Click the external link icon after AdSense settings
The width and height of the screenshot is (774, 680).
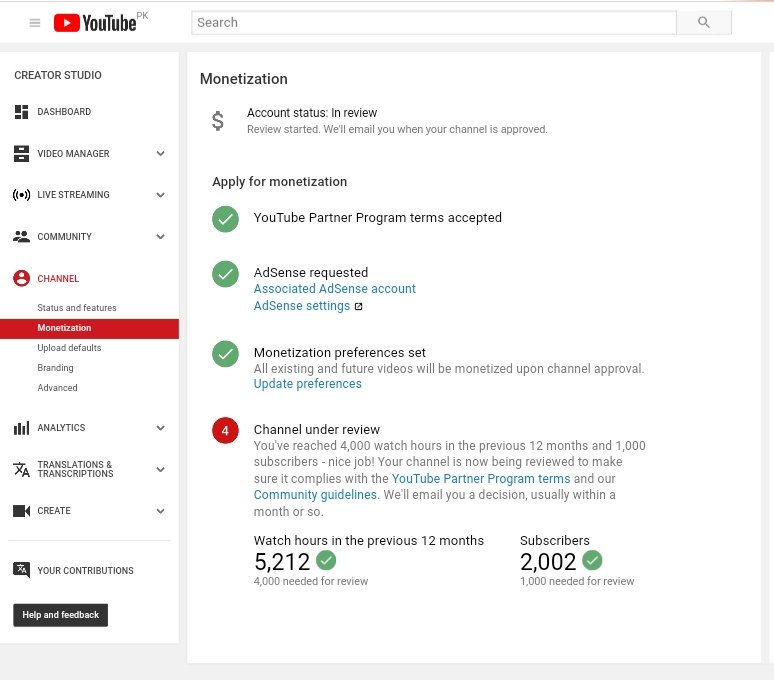coord(358,306)
